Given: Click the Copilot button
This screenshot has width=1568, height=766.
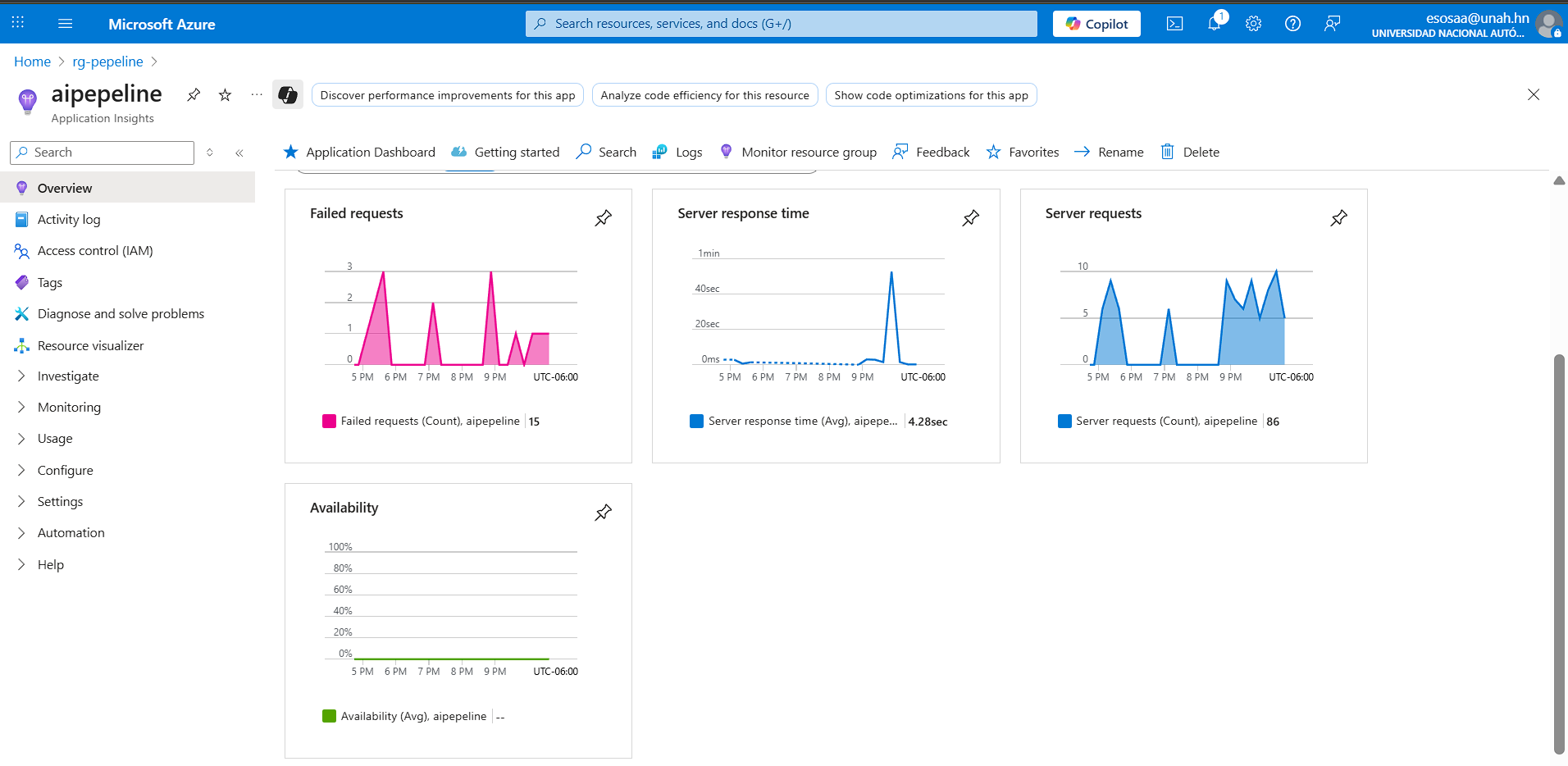Looking at the screenshot, I should pos(1096,24).
